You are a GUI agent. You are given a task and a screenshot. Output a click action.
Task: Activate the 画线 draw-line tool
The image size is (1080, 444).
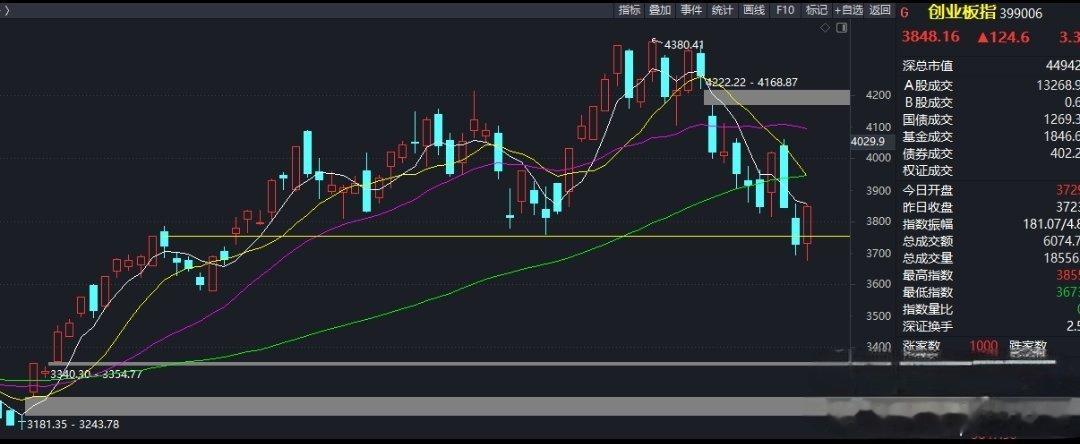click(754, 10)
